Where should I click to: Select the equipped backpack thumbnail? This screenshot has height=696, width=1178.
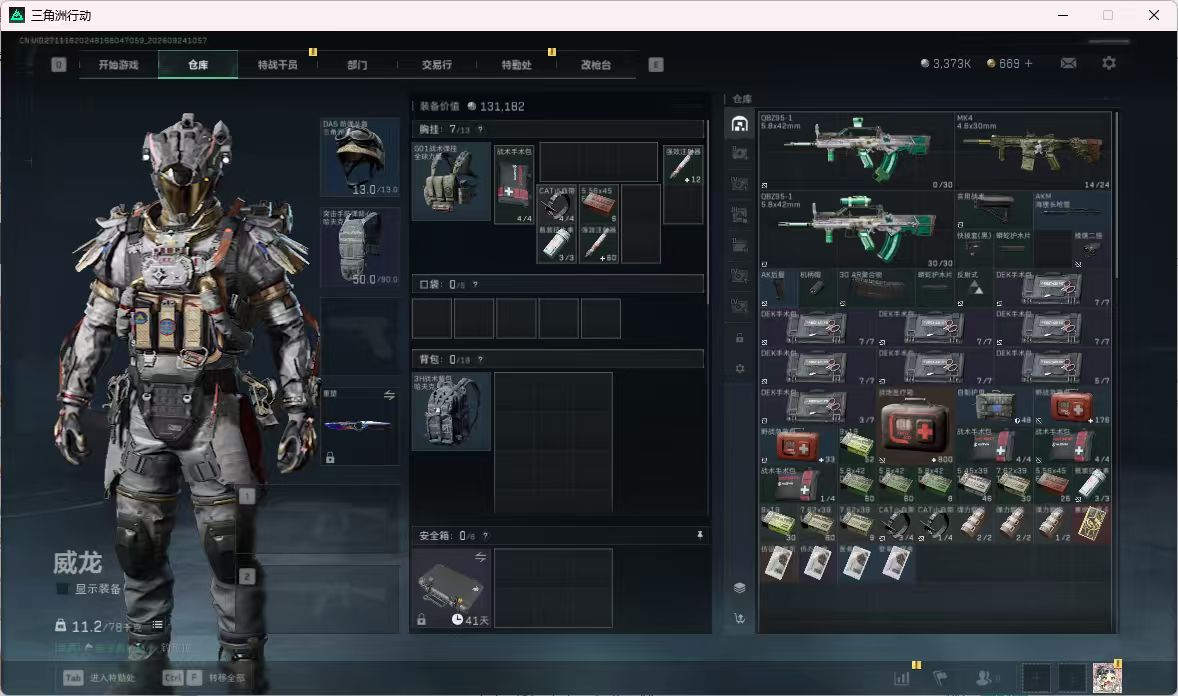(x=451, y=411)
